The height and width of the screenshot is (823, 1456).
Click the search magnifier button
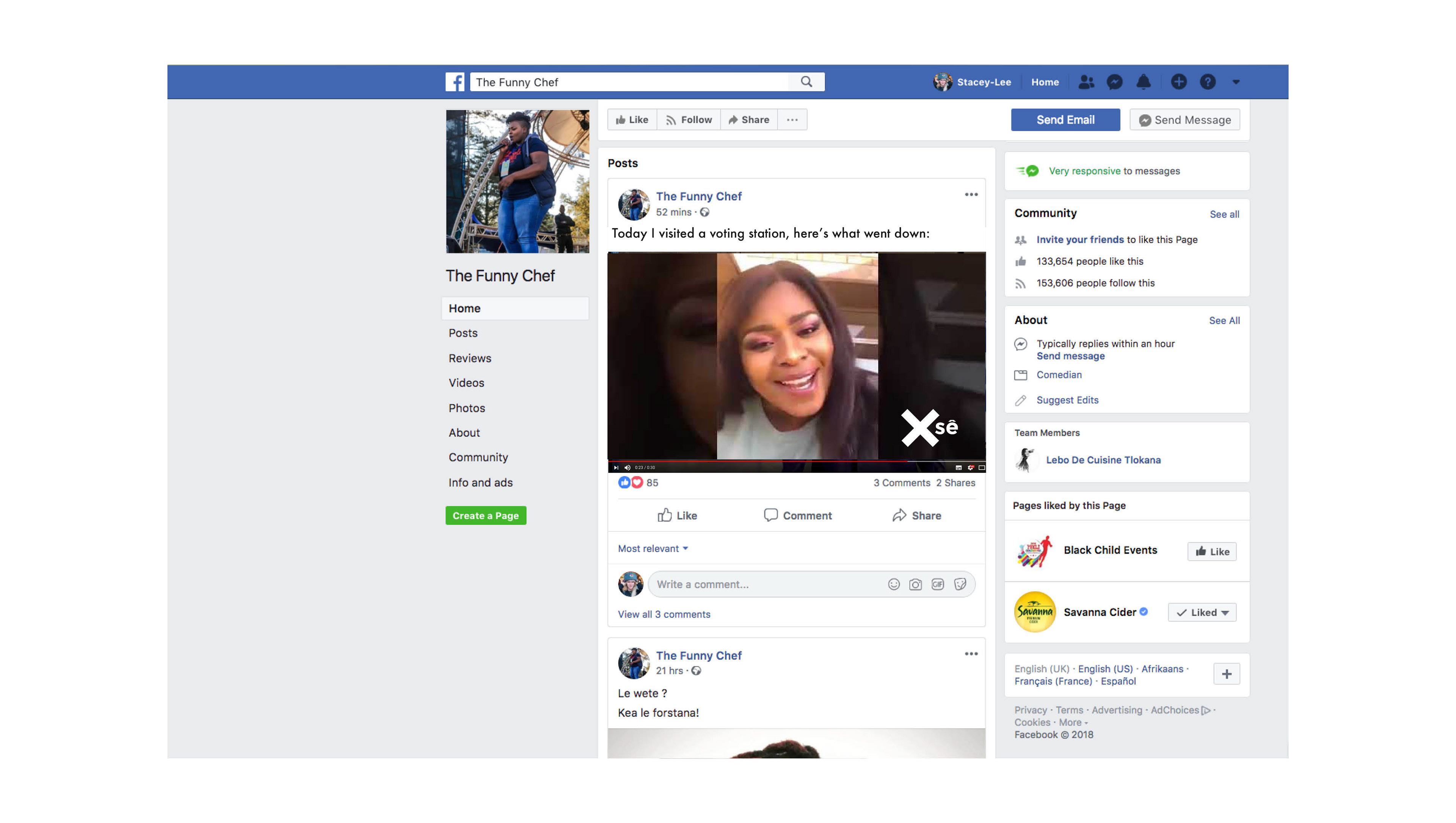[806, 82]
